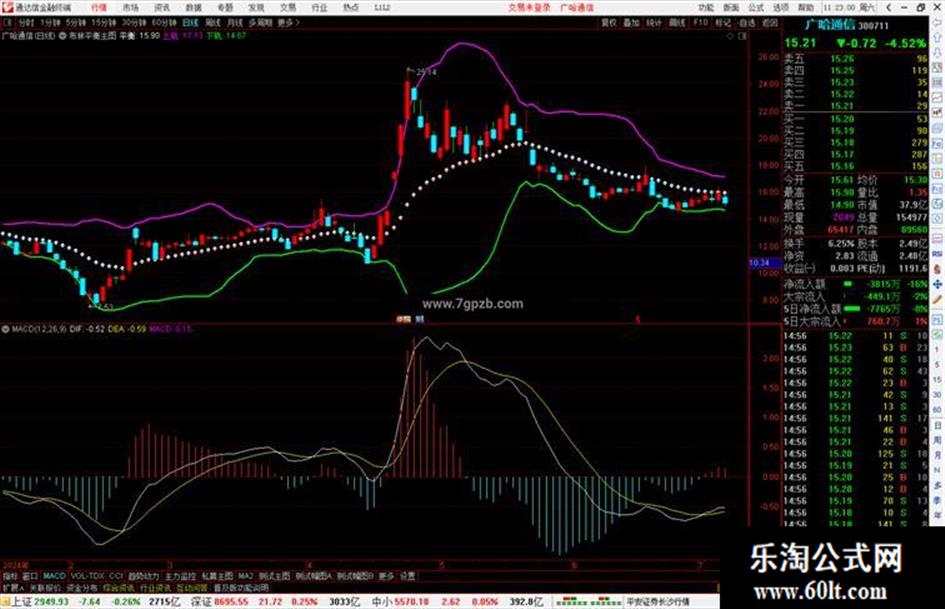Viewport: 945px width, 609px height.
Task: Open the 资讯 menu
Action: pos(162,8)
